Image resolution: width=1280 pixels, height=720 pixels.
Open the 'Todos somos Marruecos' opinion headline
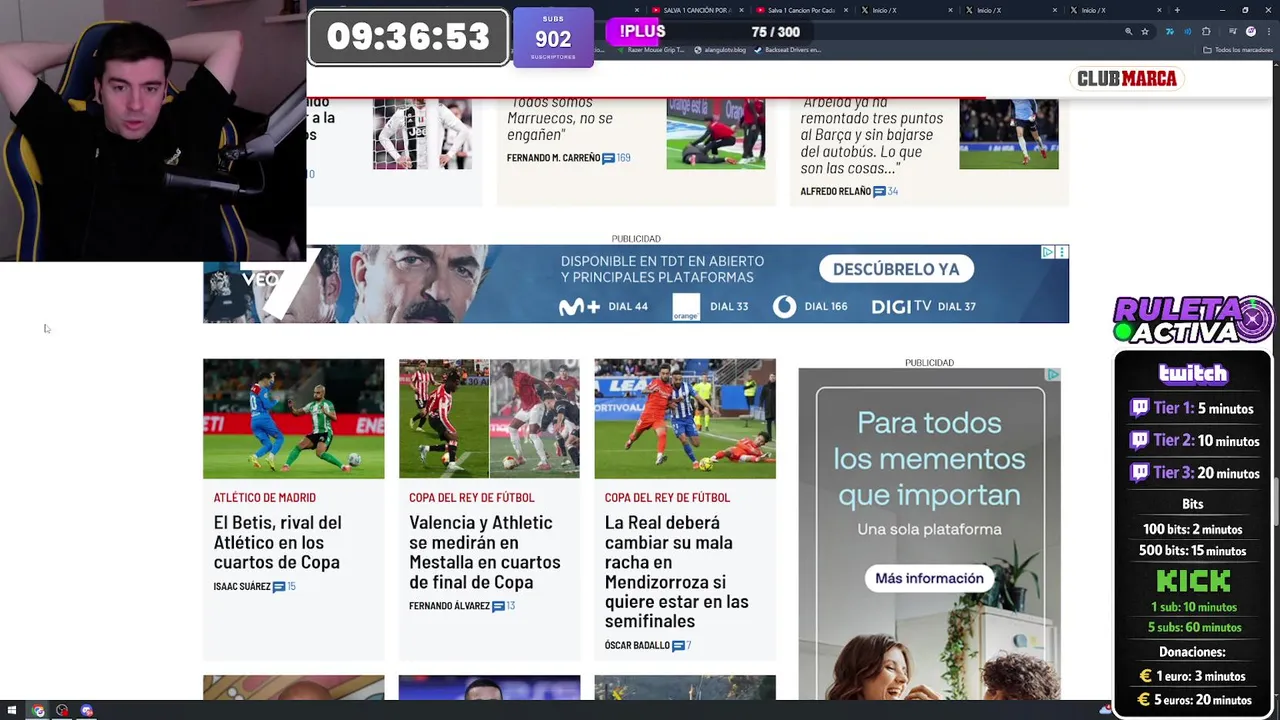point(560,118)
